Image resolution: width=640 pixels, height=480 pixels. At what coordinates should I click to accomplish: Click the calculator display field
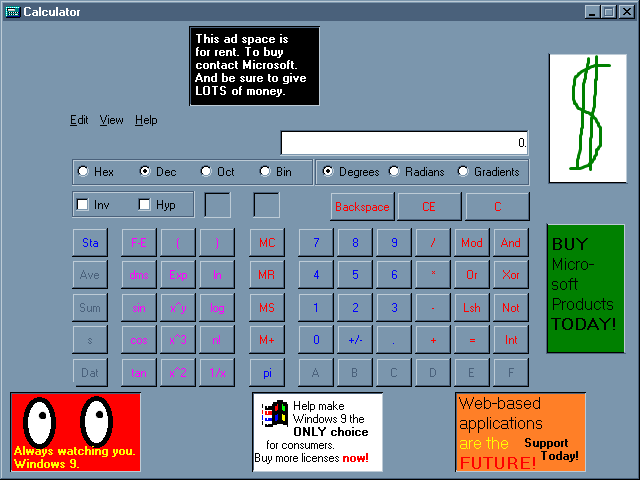404,143
